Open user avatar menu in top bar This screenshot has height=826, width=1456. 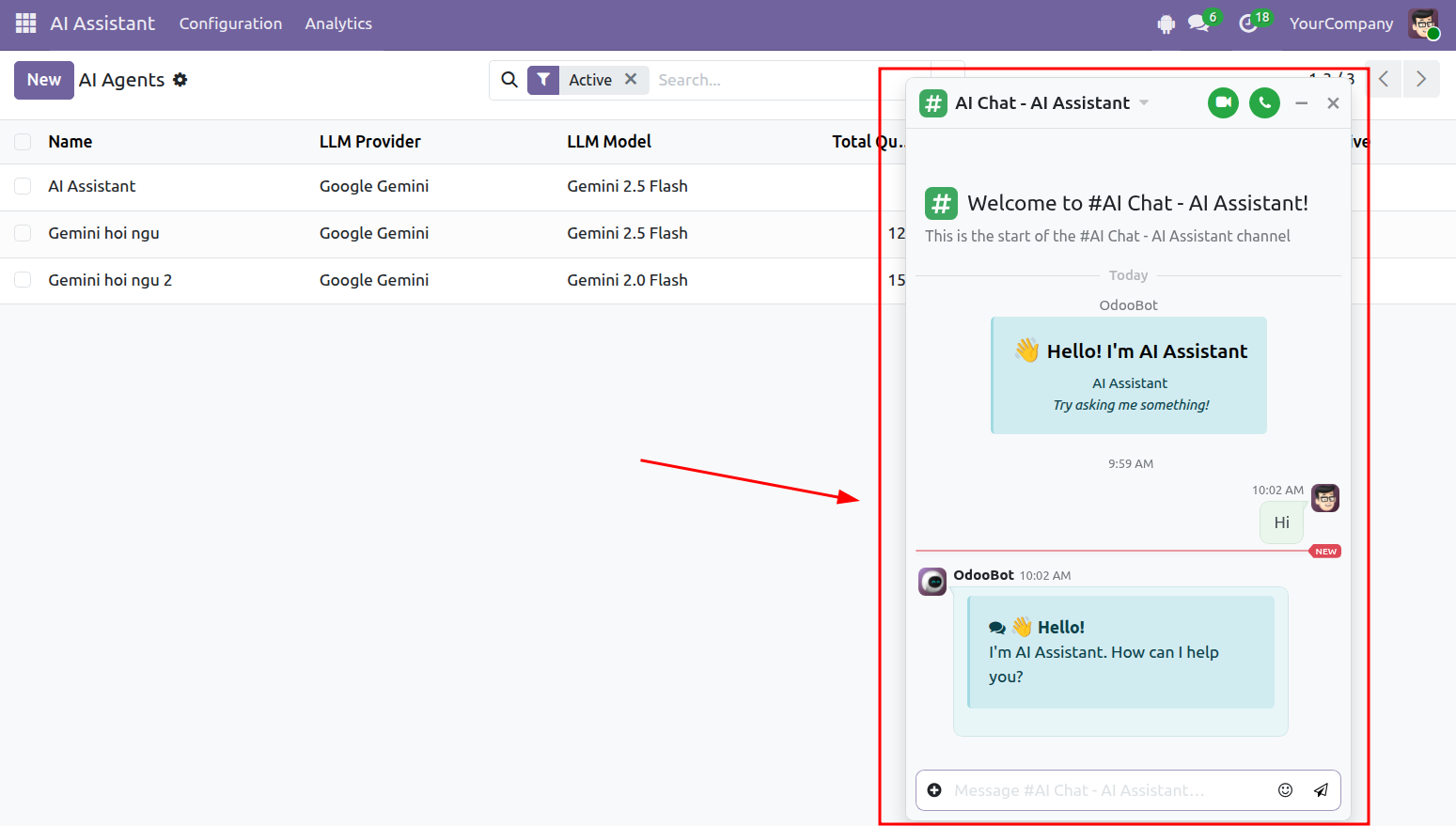click(x=1423, y=23)
